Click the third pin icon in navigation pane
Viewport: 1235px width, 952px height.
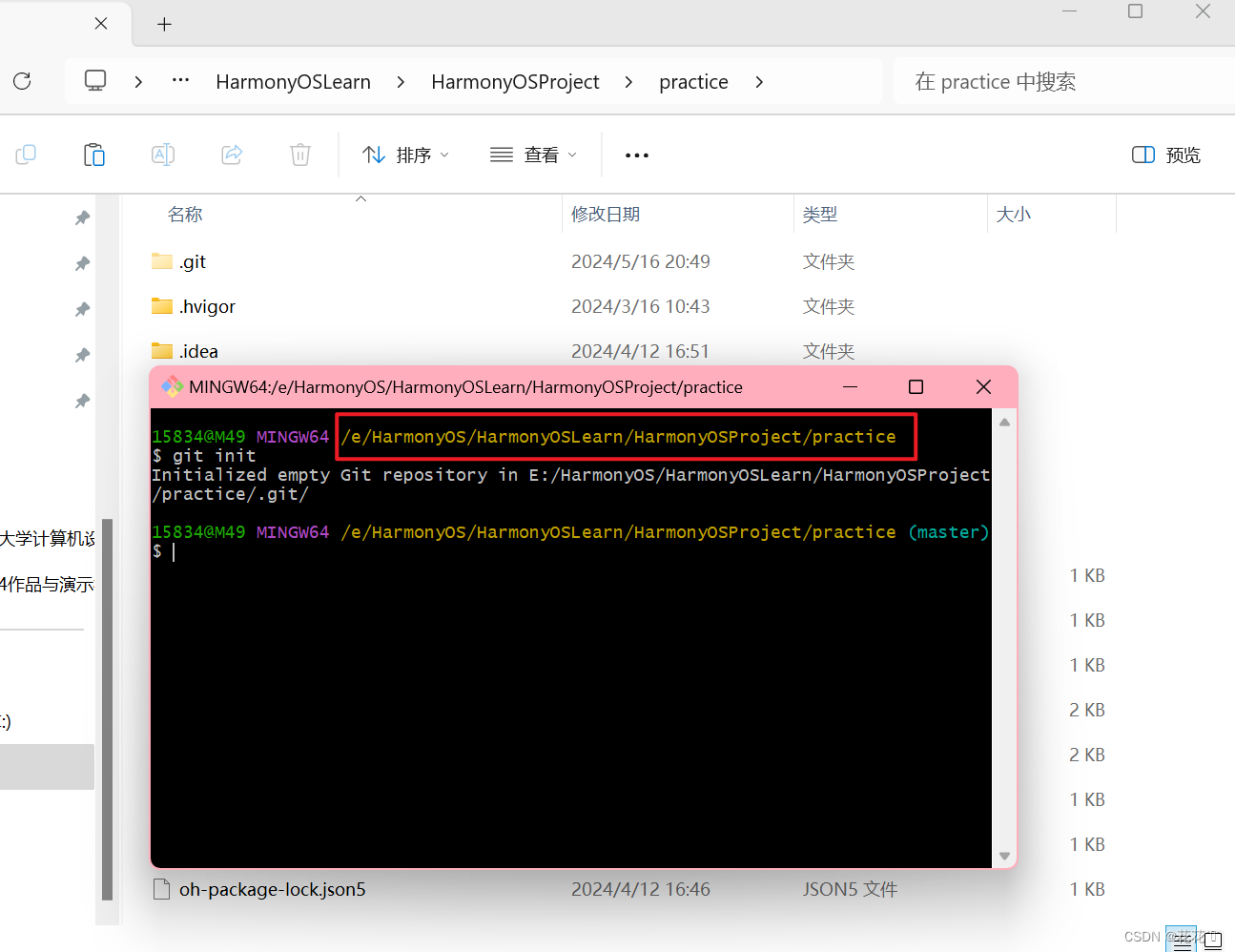83,309
